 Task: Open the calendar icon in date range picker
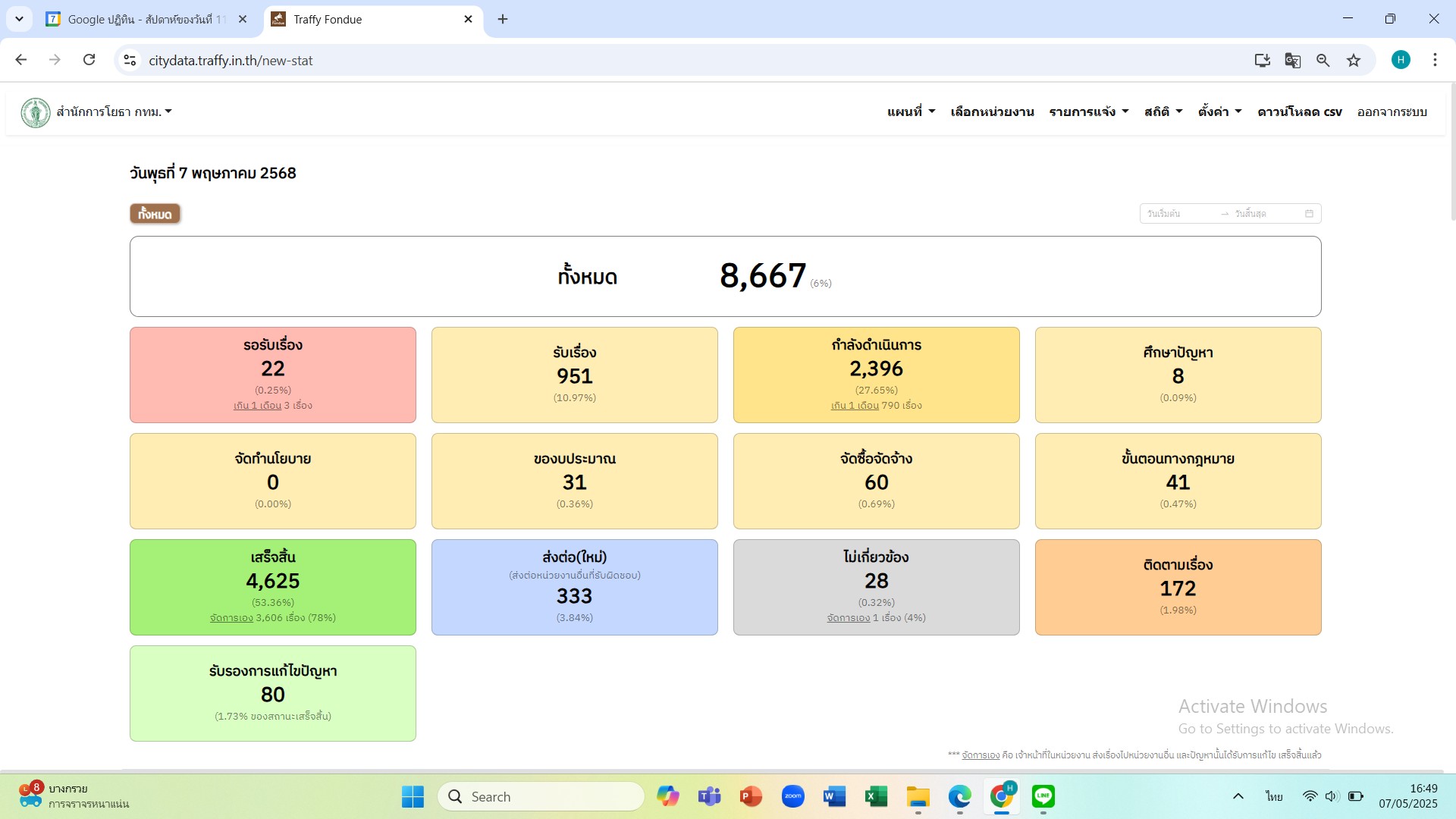1309,214
